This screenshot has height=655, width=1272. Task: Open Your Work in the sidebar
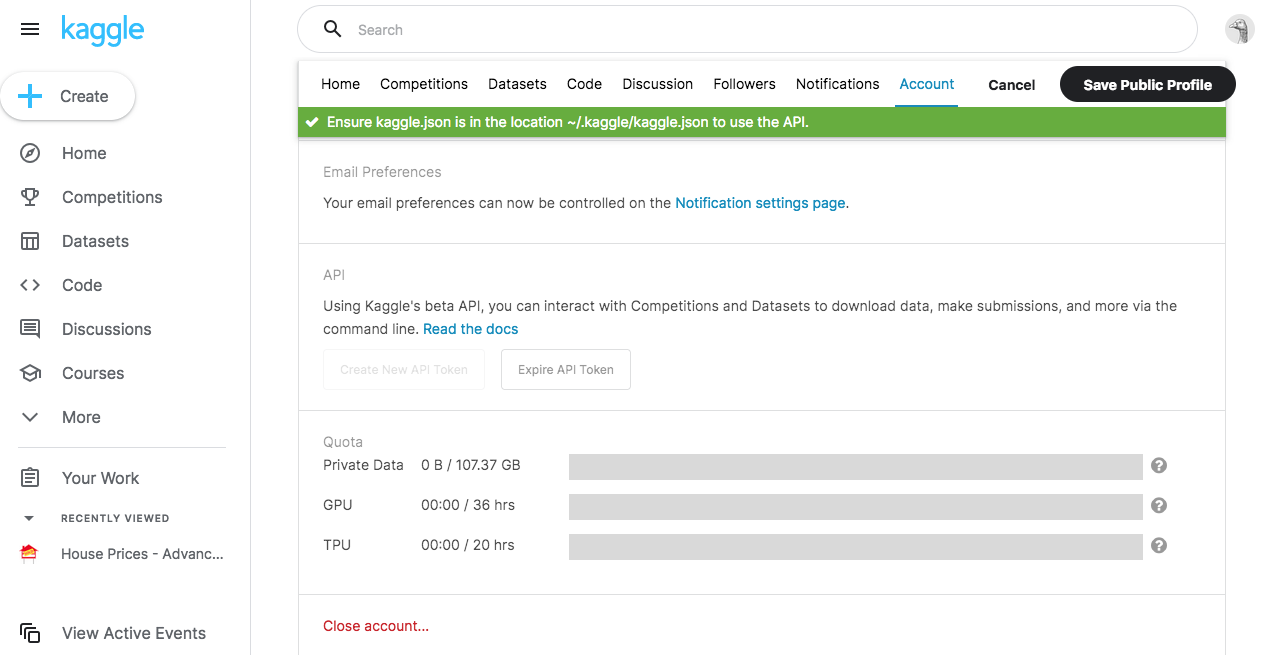pos(101,478)
